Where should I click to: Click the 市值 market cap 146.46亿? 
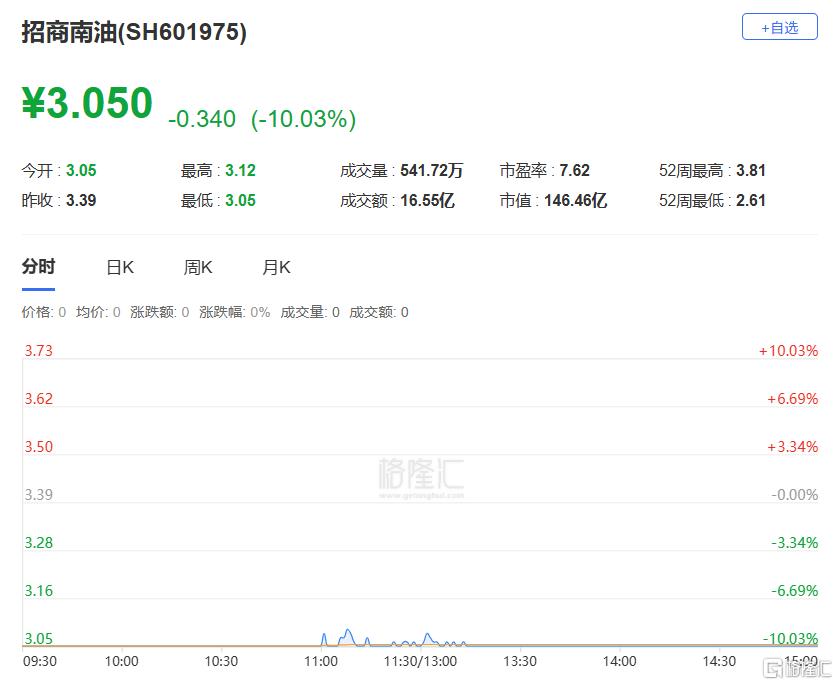pyautogui.click(x=576, y=200)
